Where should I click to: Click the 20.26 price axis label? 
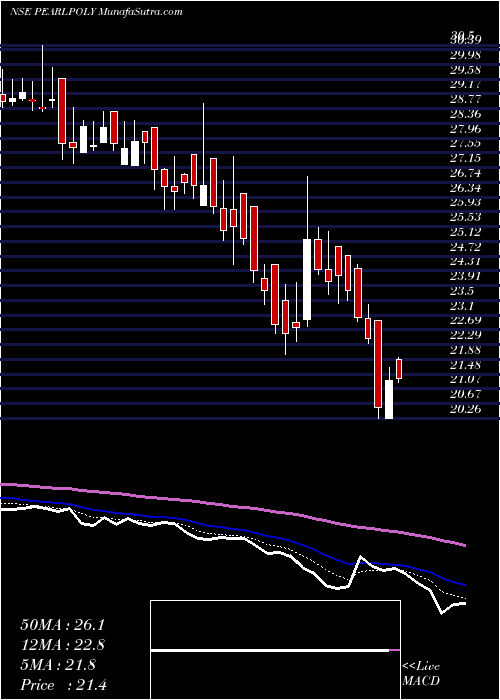coord(466,408)
